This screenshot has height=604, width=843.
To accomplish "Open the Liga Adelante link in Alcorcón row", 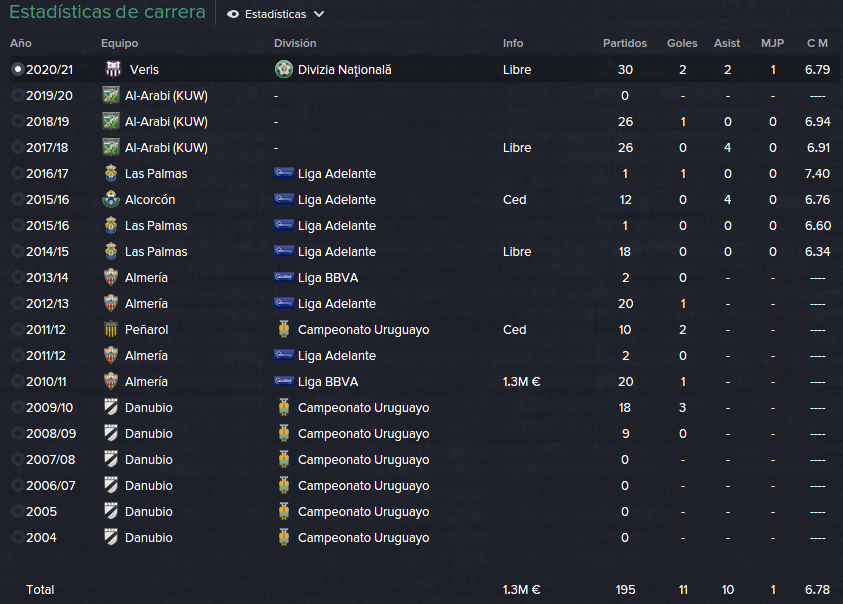I will click(x=337, y=199).
